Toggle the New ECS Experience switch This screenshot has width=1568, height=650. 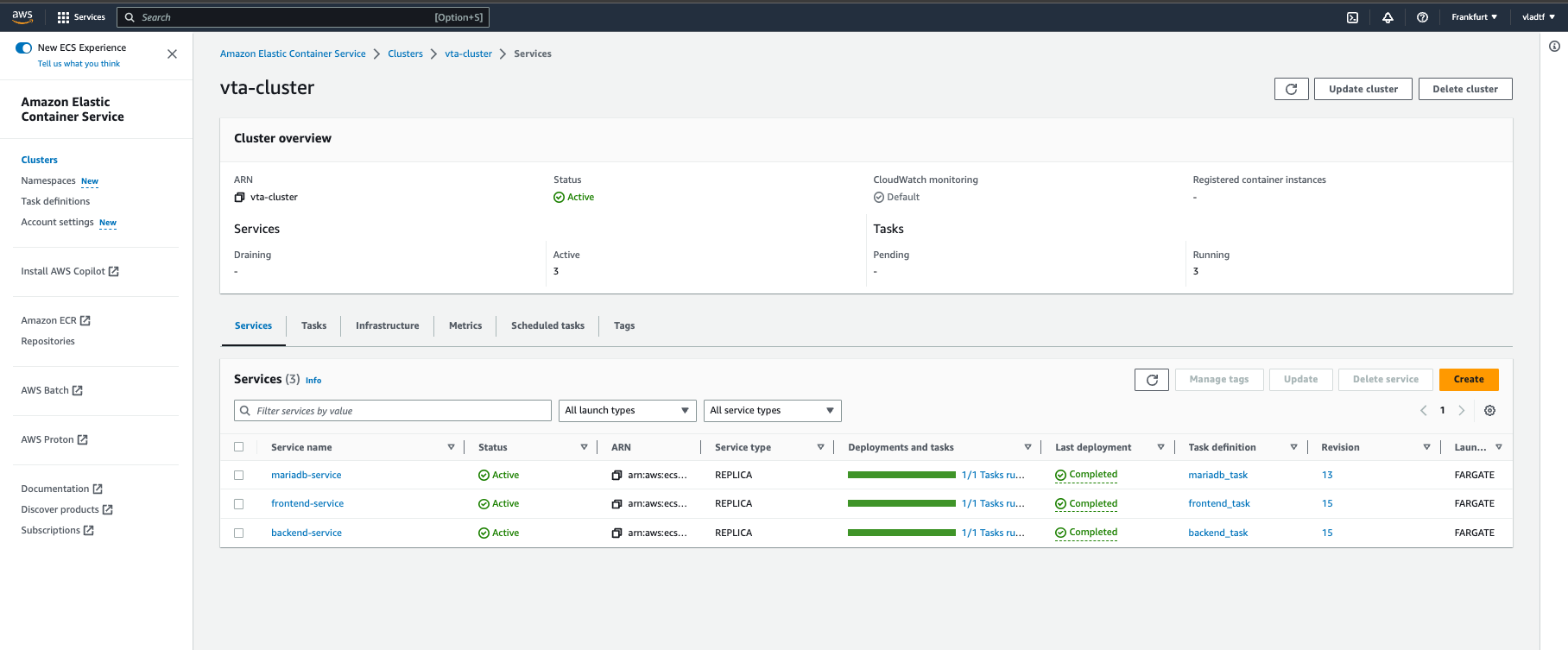[24, 48]
